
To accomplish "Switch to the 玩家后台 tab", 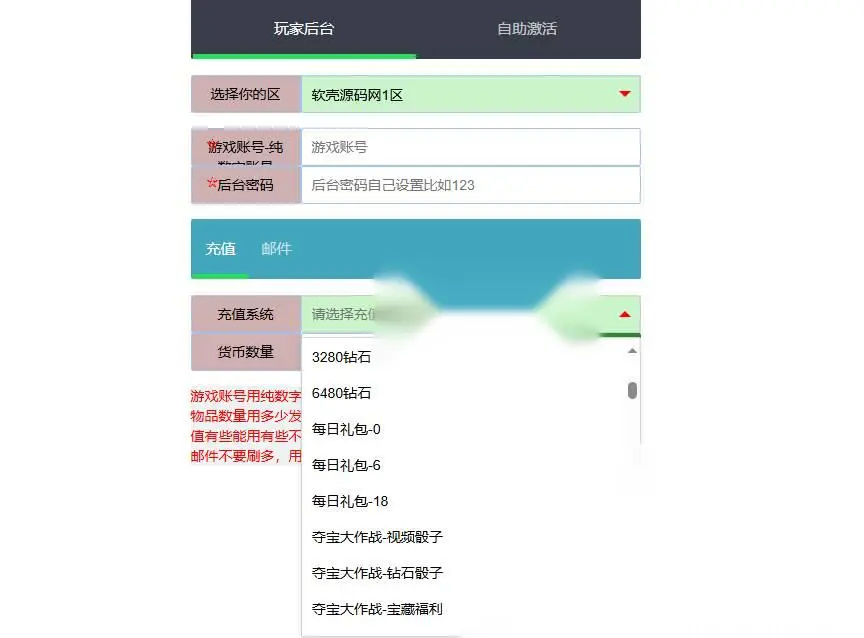I will [x=304, y=29].
